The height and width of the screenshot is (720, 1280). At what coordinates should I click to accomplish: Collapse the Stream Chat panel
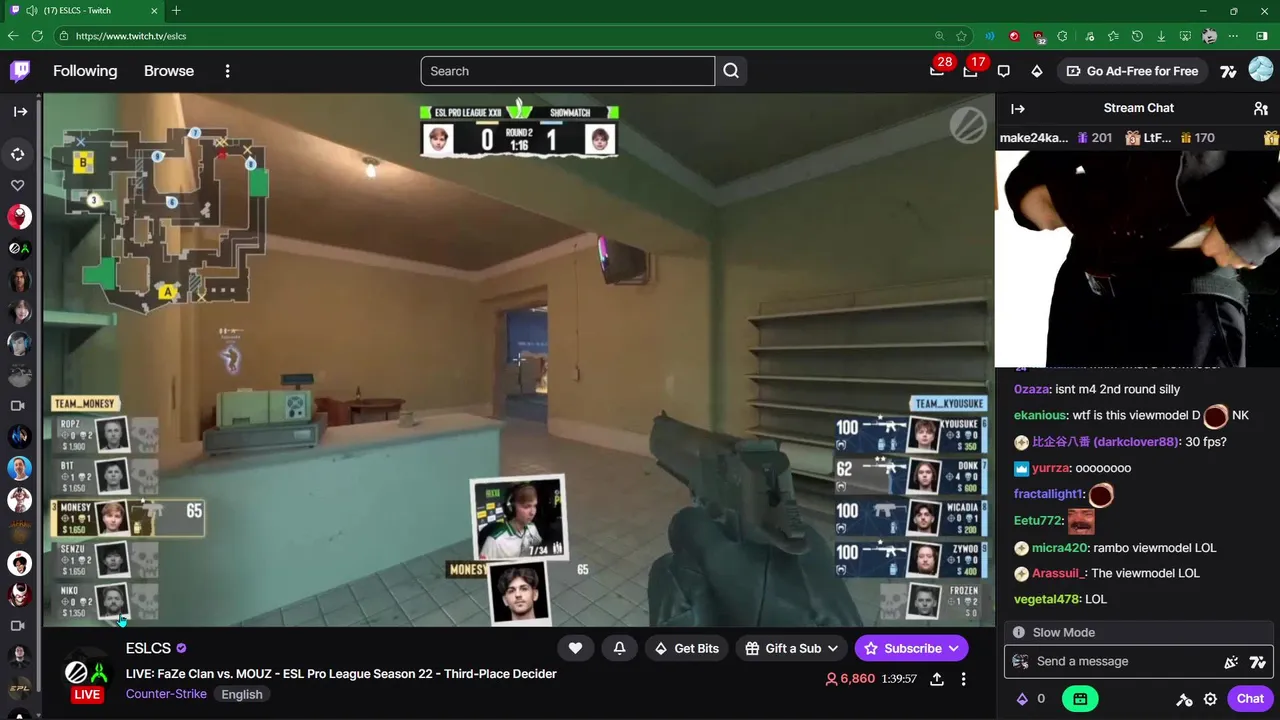pyautogui.click(x=1018, y=108)
